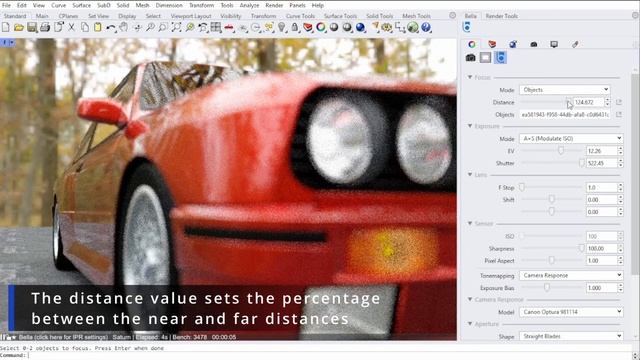Click Bella IPR settings in viewport status bar
The width and height of the screenshot is (640, 360).
64,337
